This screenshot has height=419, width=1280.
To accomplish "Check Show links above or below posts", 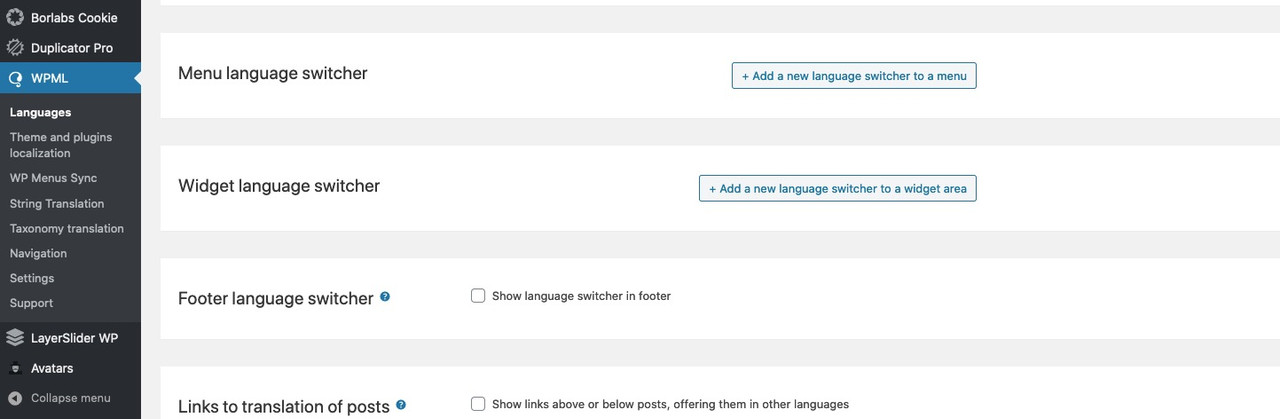I will 478,404.
